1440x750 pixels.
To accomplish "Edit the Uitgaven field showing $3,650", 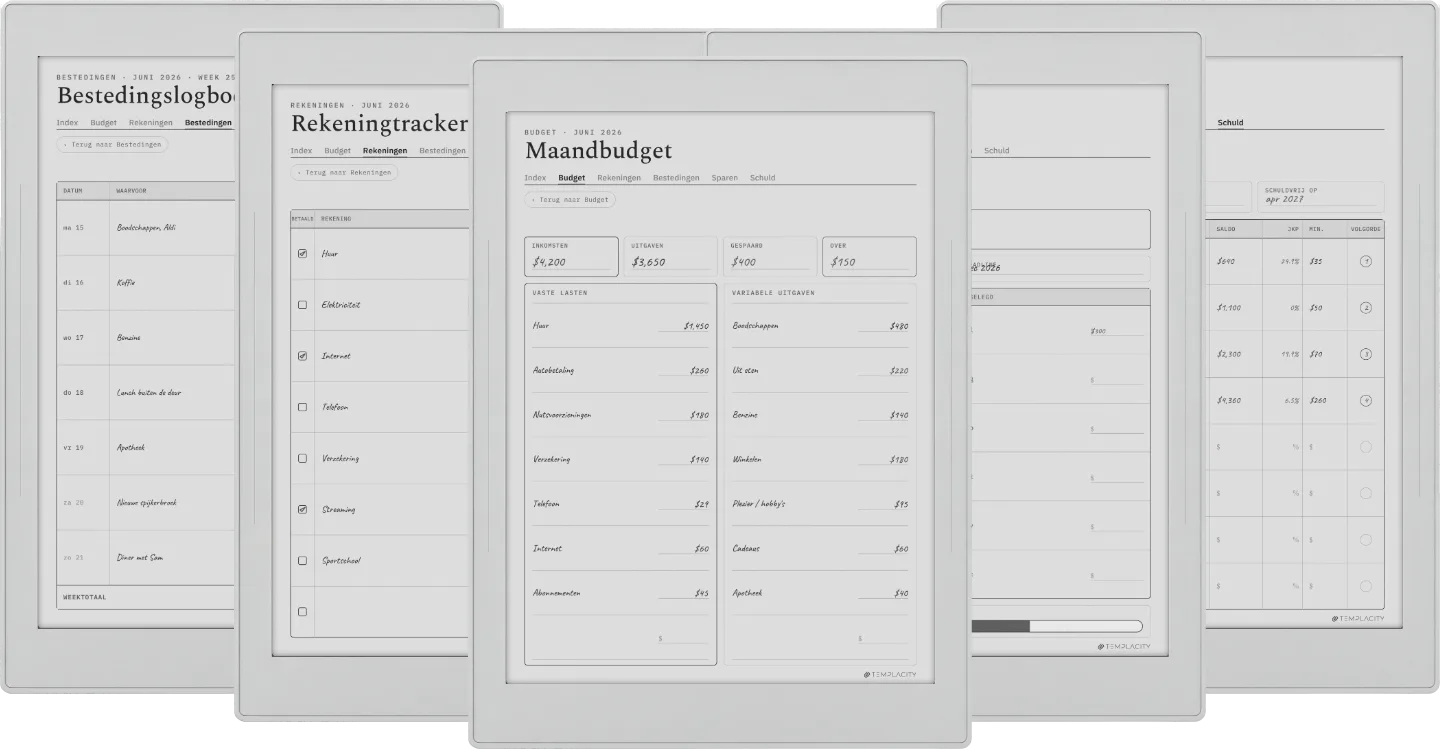I will pyautogui.click(x=671, y=257).
